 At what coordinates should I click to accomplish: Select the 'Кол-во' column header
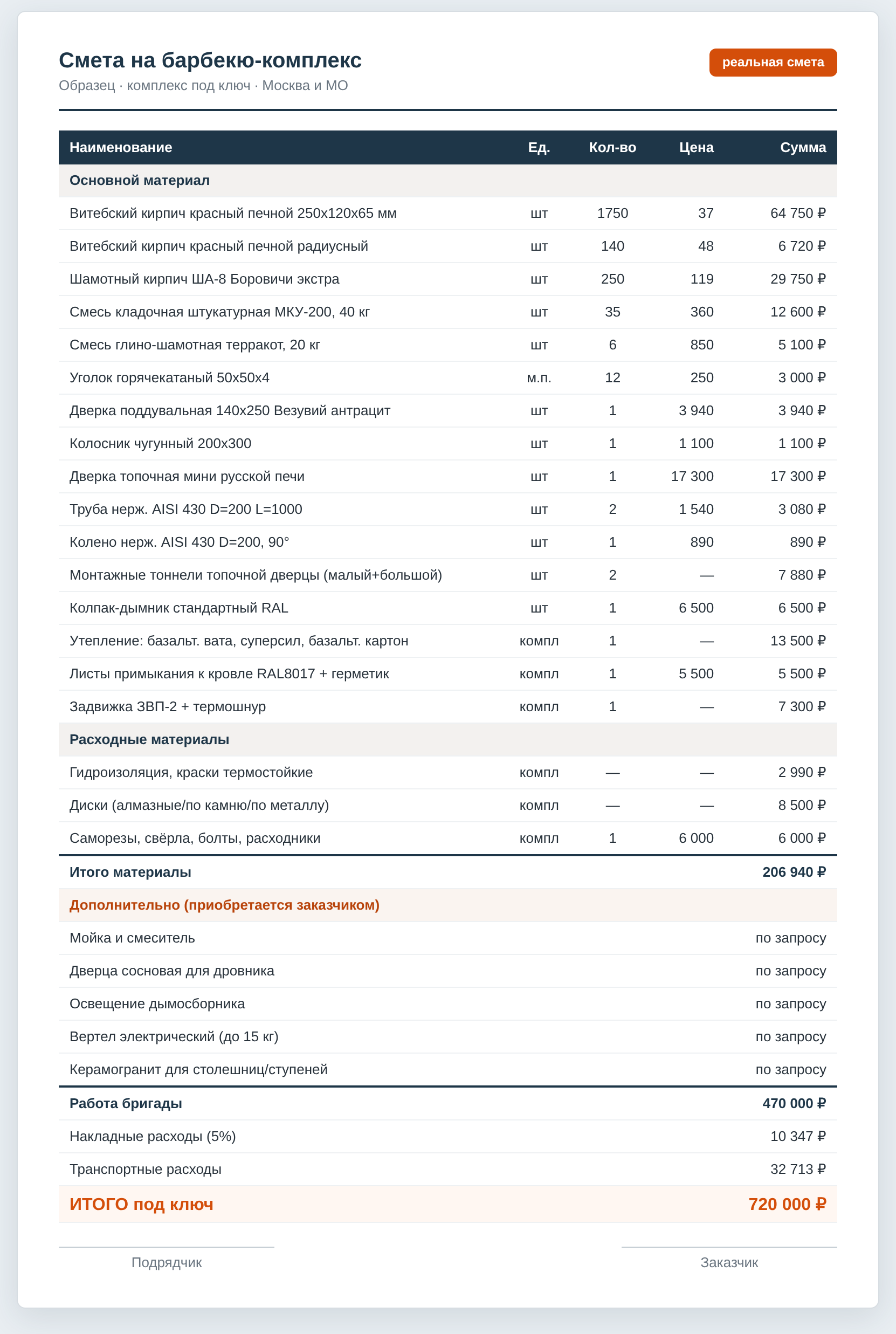612,147
